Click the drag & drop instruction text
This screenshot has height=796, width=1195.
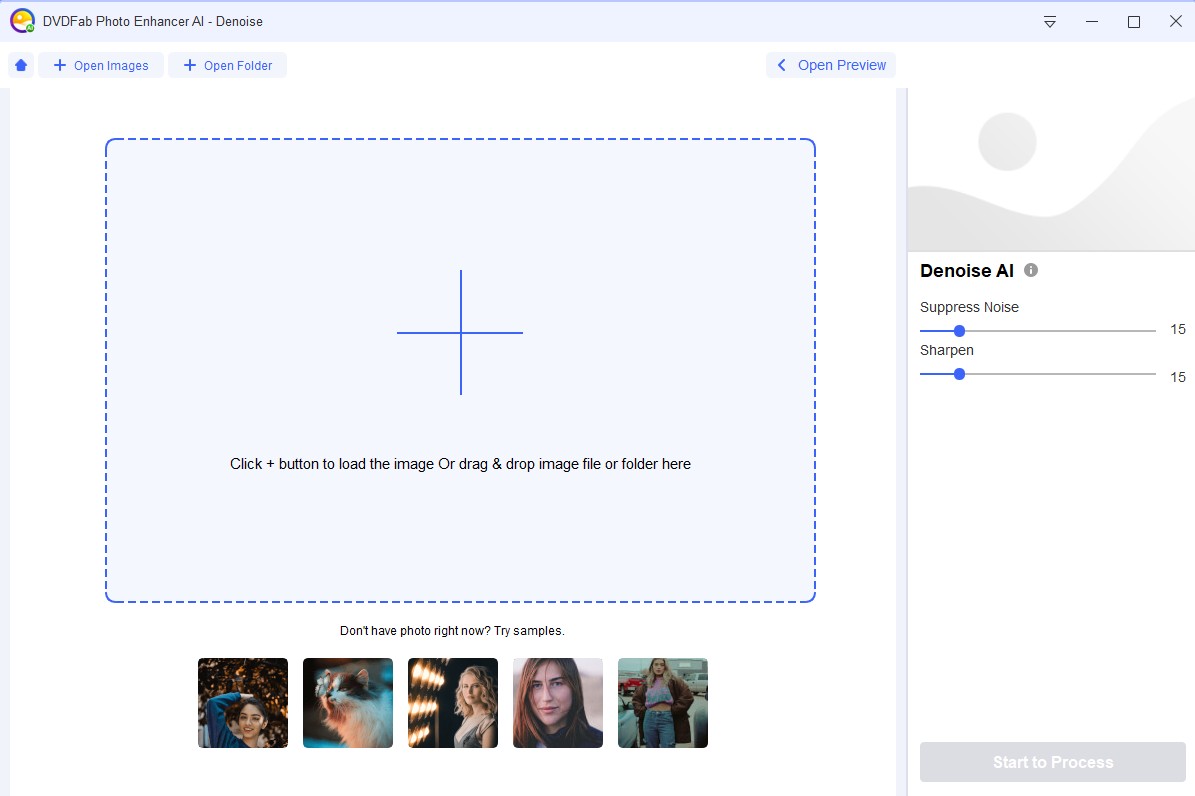[x=460, y=464]
